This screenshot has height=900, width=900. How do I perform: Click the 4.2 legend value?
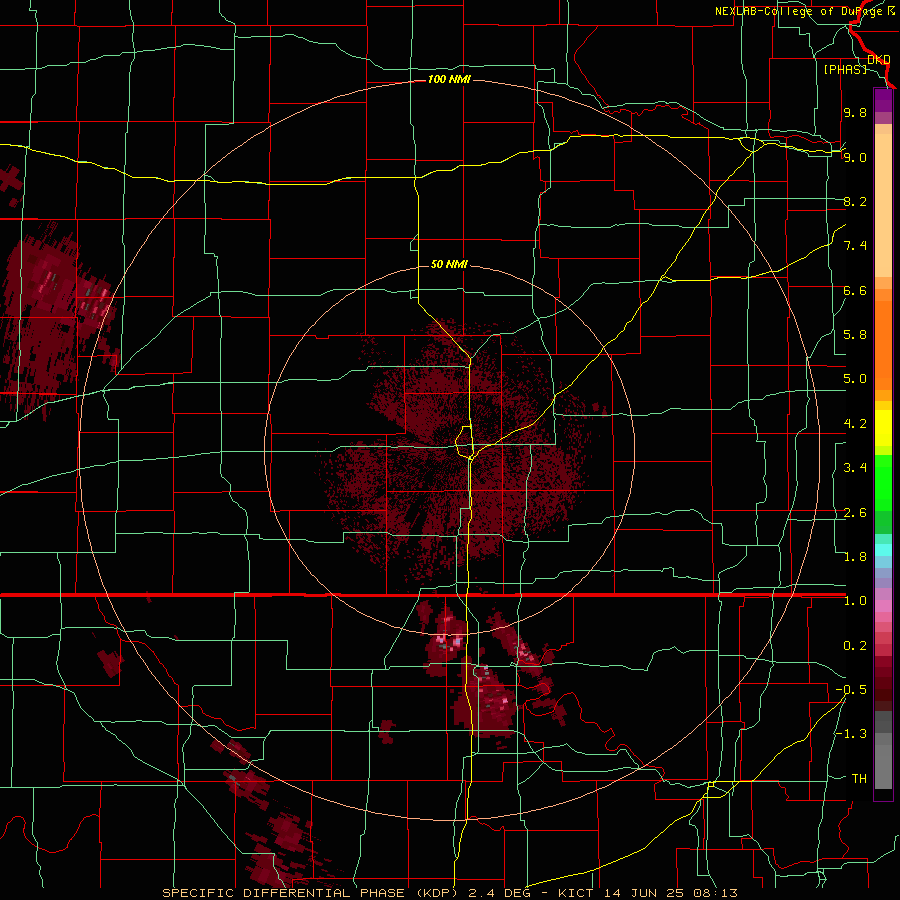[855, 424]
